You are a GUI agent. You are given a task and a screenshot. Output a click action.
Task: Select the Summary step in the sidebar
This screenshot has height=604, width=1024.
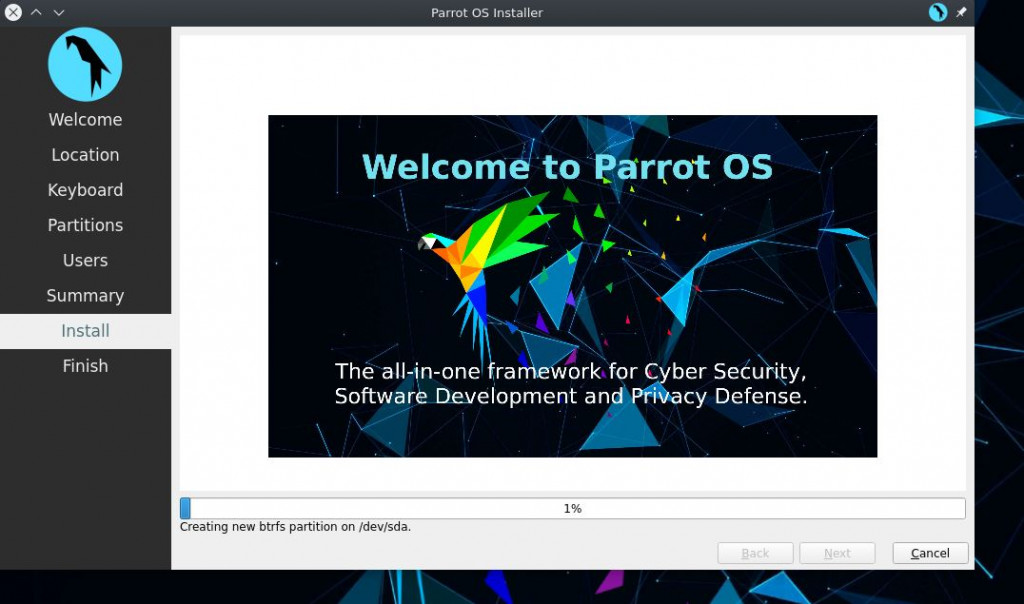86,296
